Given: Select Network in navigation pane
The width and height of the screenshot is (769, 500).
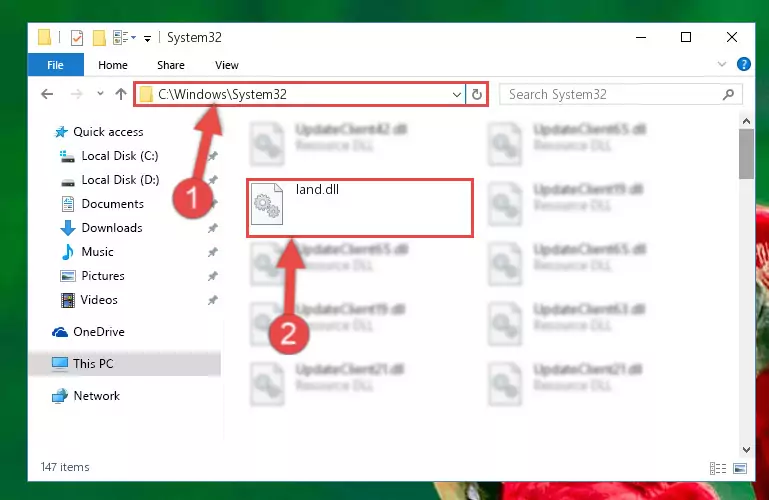Looking at the screenshot, I should click(x=96, y=396).
